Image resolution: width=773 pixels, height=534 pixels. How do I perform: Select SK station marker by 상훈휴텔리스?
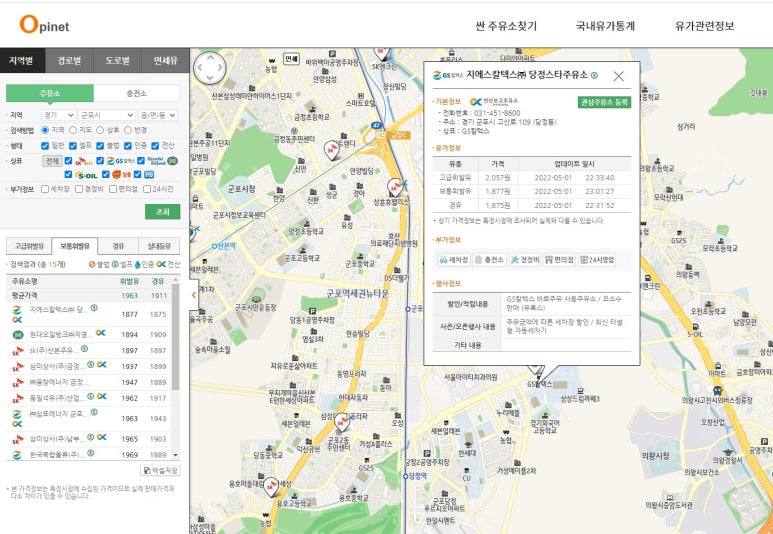click(395, 187)
